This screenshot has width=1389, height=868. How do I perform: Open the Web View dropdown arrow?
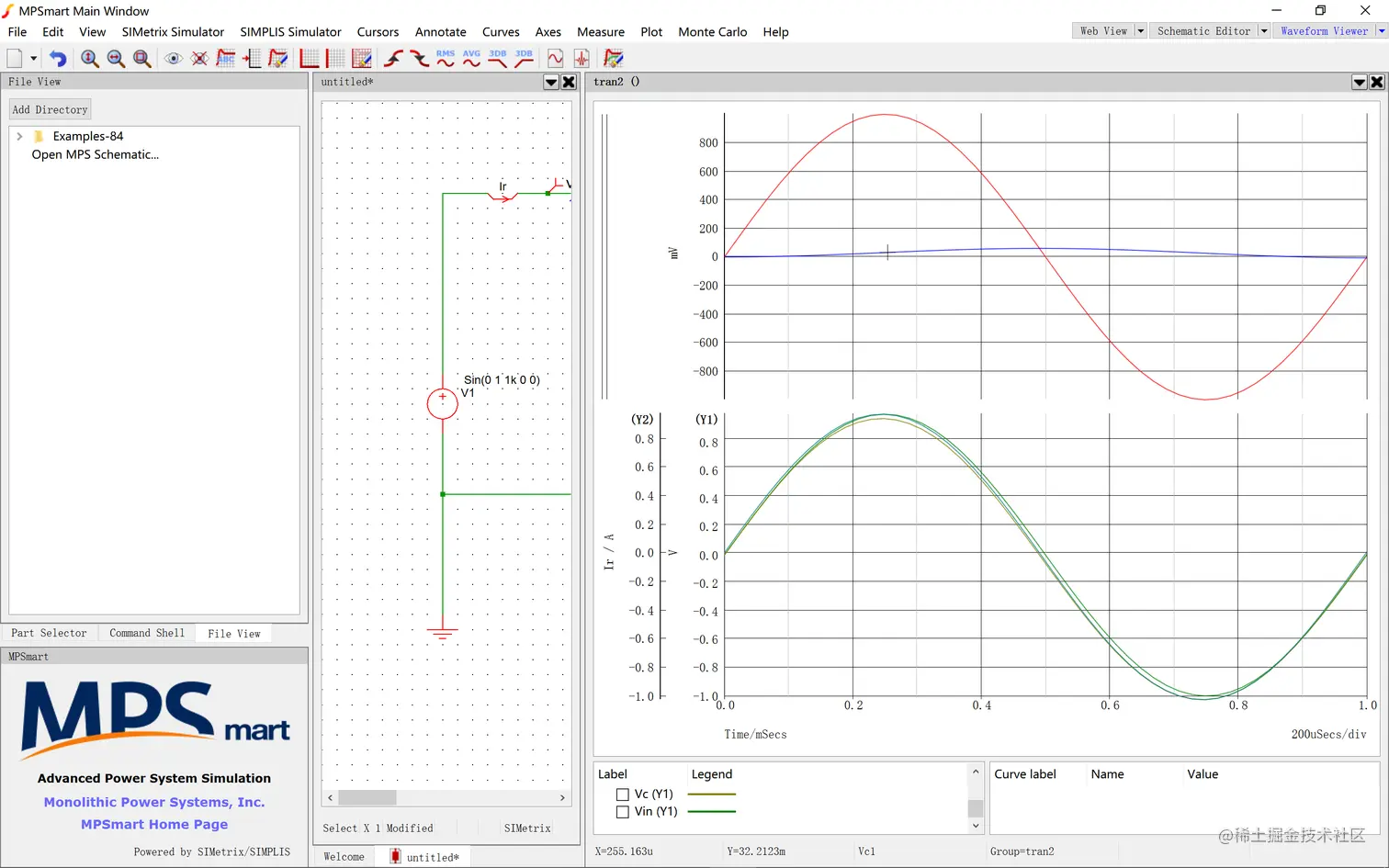click(1141, 31)
